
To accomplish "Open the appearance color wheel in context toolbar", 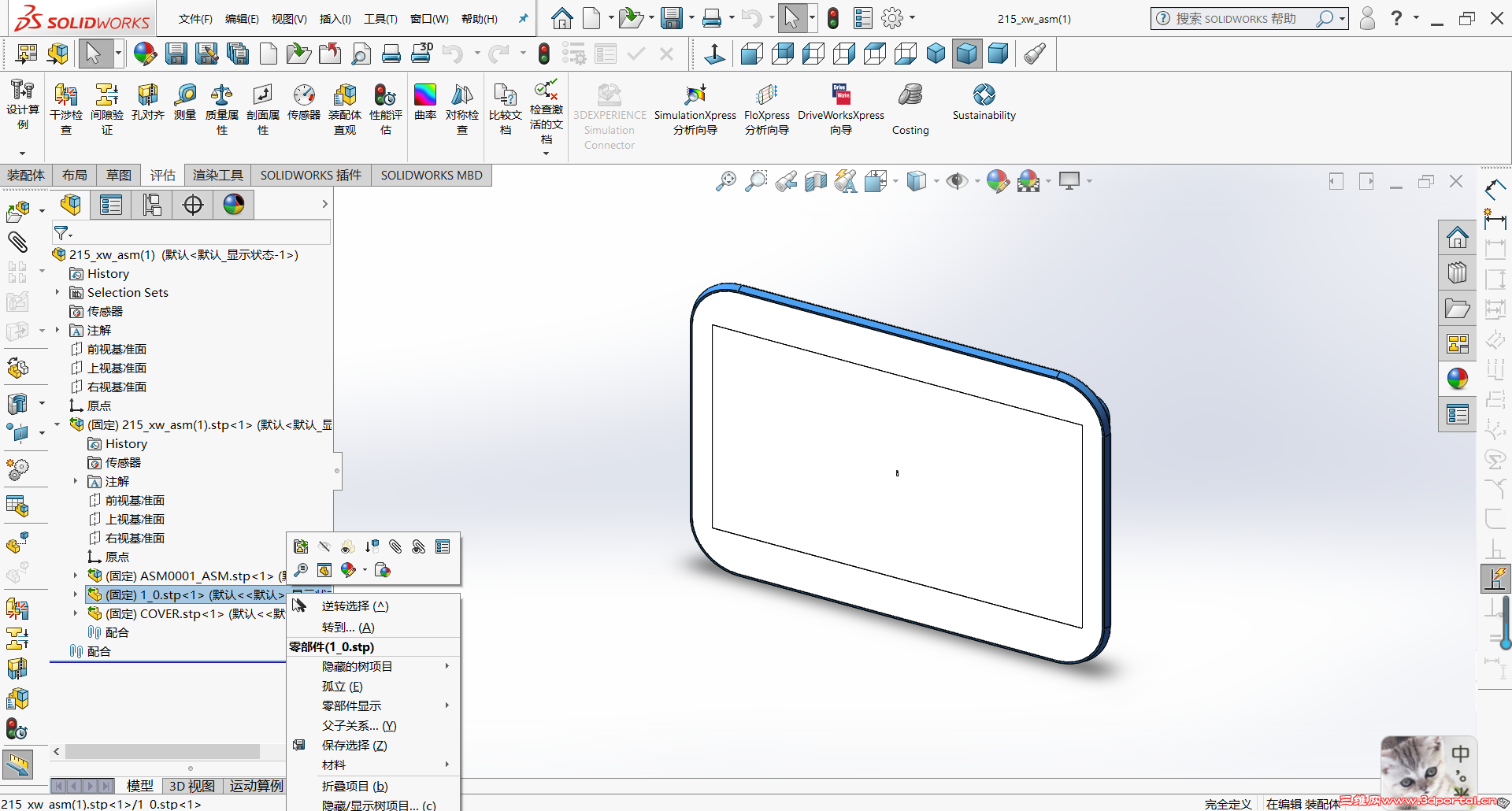I will [x=348, y=570].
